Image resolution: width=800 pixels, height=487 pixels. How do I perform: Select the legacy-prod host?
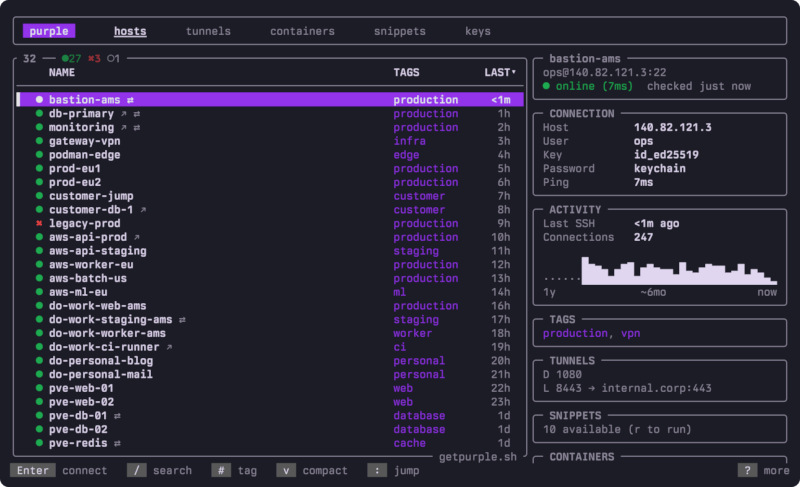270,223
